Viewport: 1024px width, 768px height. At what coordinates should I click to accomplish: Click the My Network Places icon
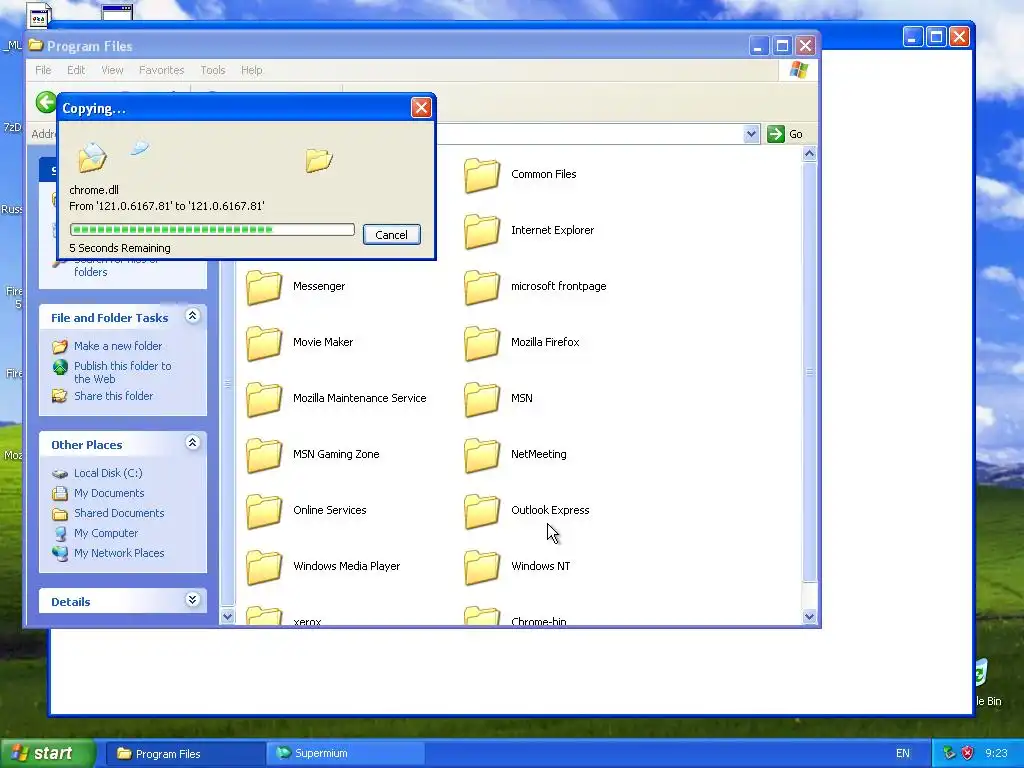[60, 553]
